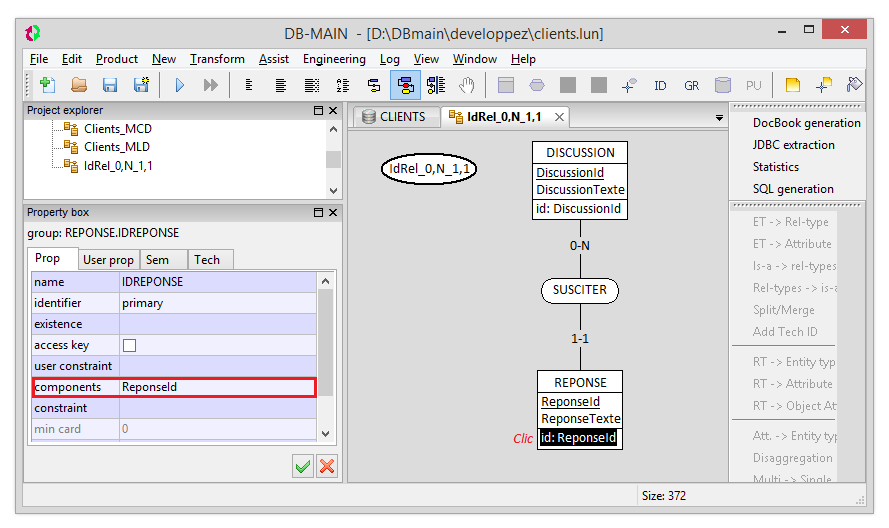Maximize the Project explorer panel
The height and width of the screenshot is (528, 889).
point(318,111)
